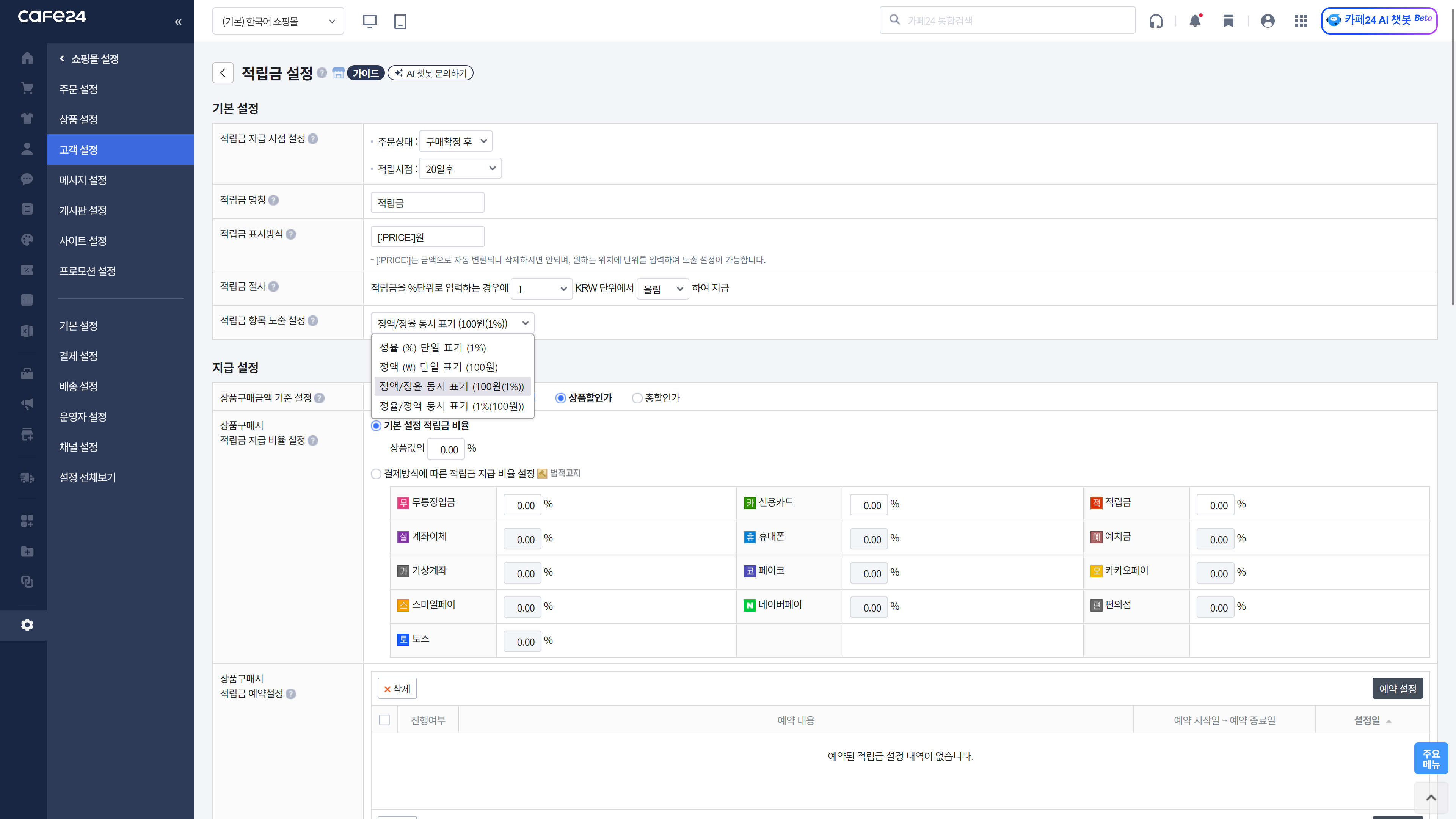The width and height of the screenshot is (1456, 819).
Task: Open the 올림 rounding method dropdown
Action: (x=662, y=289)
